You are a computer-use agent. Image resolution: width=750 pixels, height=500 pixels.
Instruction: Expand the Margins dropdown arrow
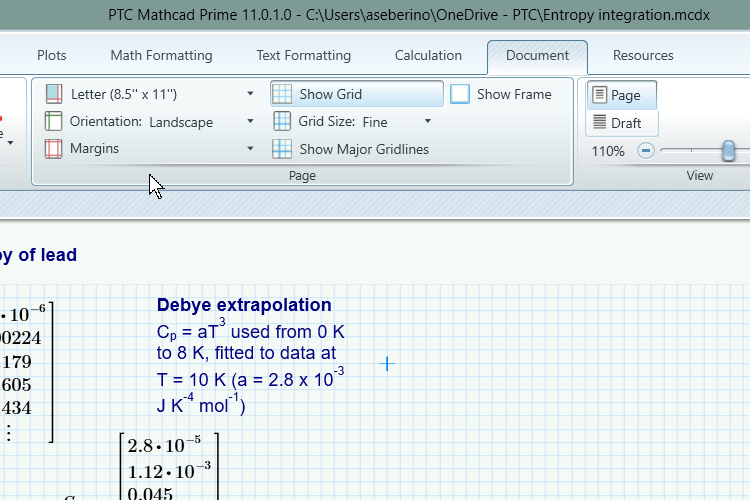coord(250,149)
